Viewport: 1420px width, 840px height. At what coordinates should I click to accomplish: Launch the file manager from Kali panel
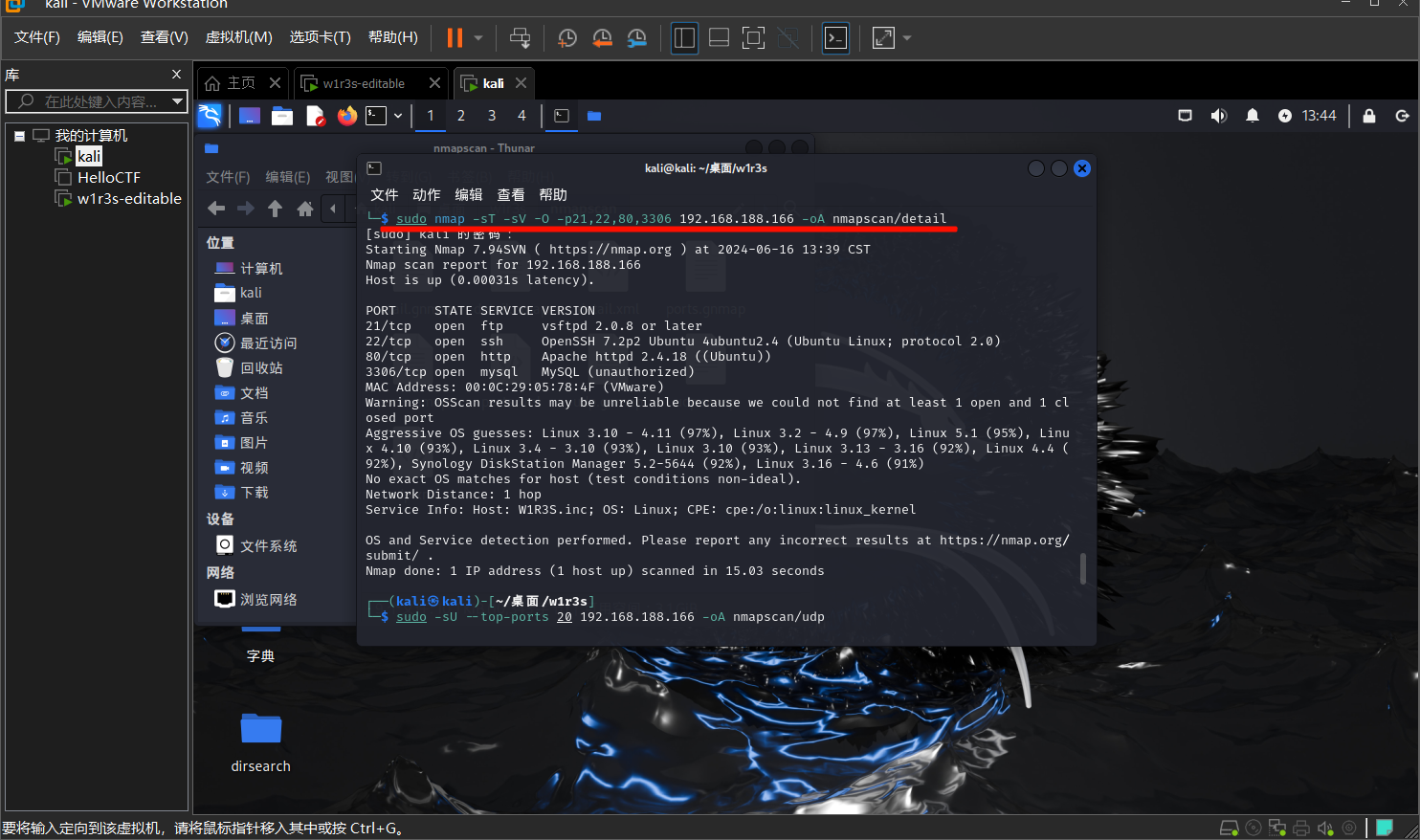click(282, 116)
